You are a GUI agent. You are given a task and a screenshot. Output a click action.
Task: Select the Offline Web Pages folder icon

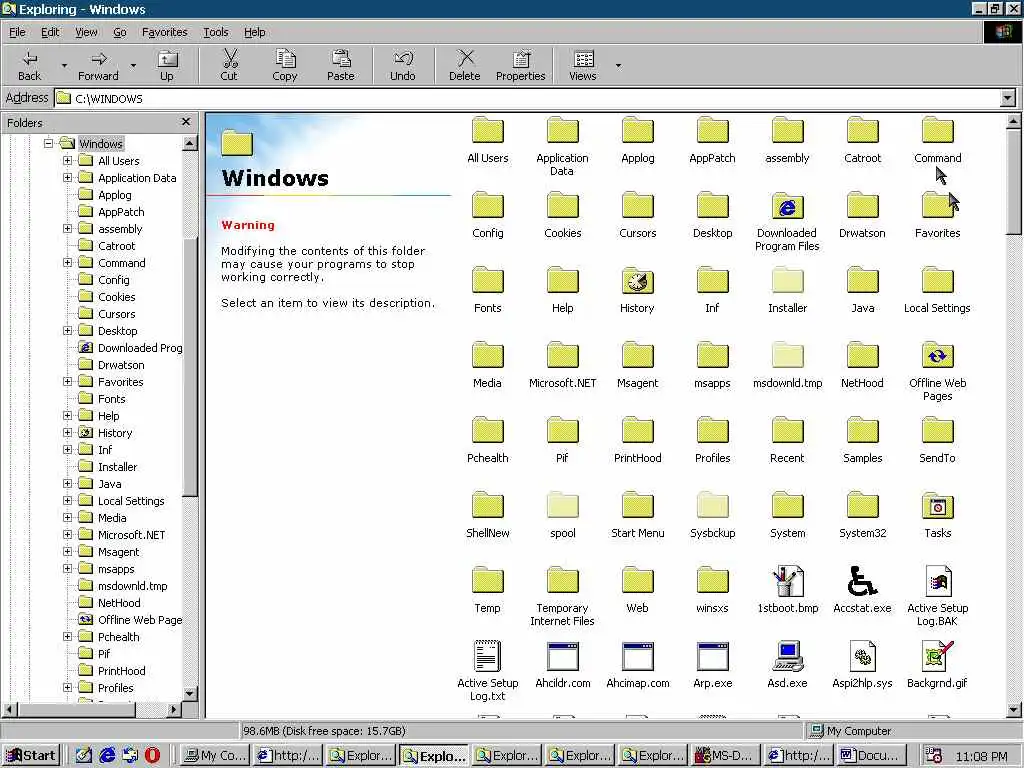point(937,357)
